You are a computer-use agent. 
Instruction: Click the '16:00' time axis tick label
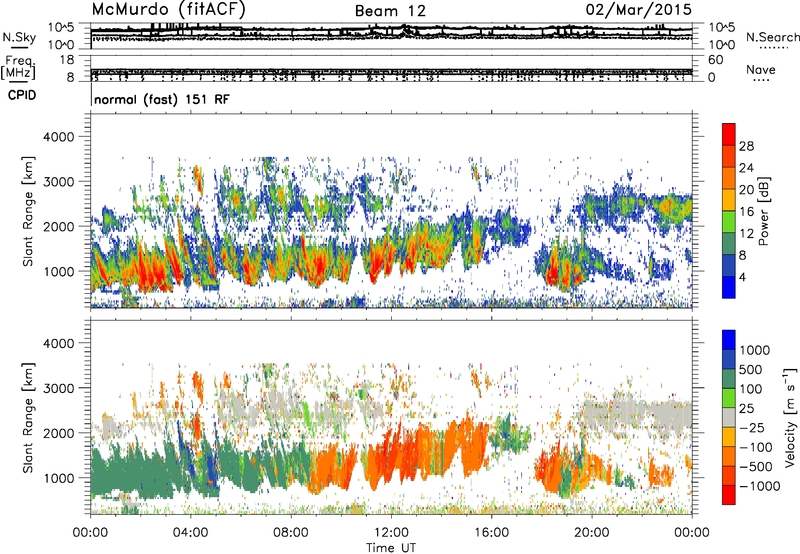[491, 533]
